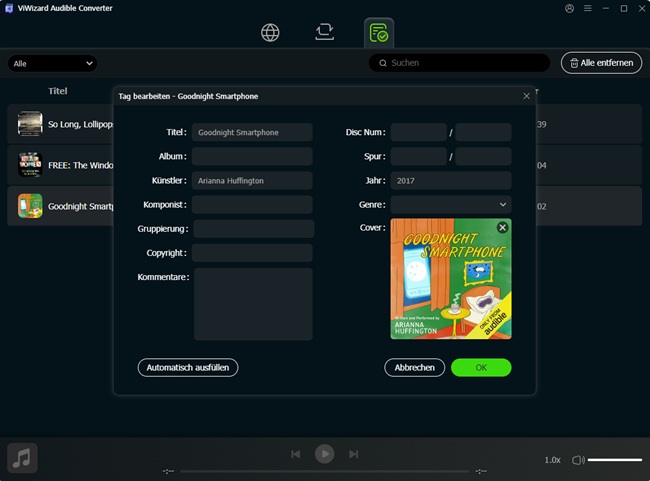The image size is (650, 481).
Task: Click the Komponist input field
Action: (x=252, y=204)
